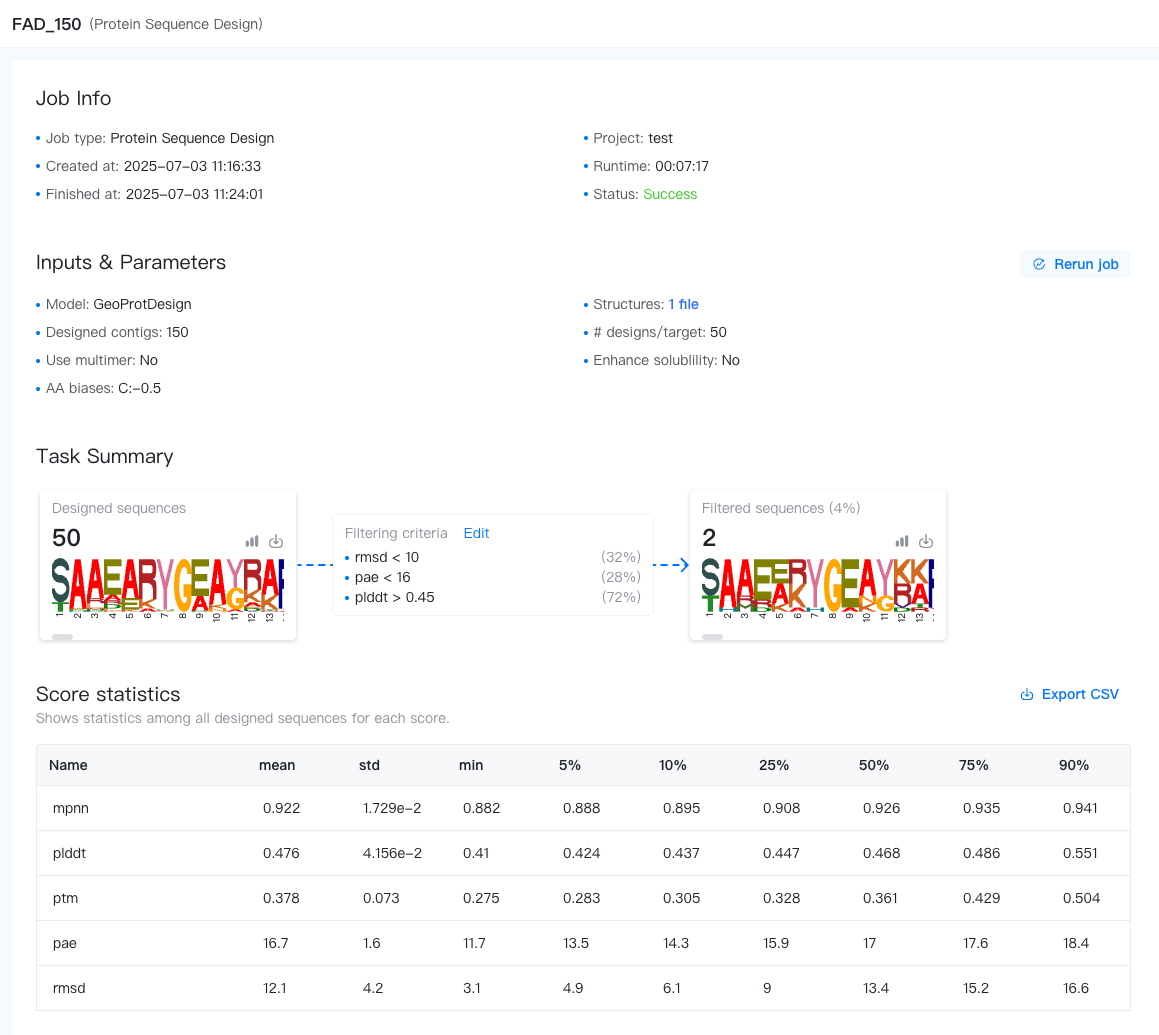
Task: Edit the filtering criteria
Action: pos(476,533)
